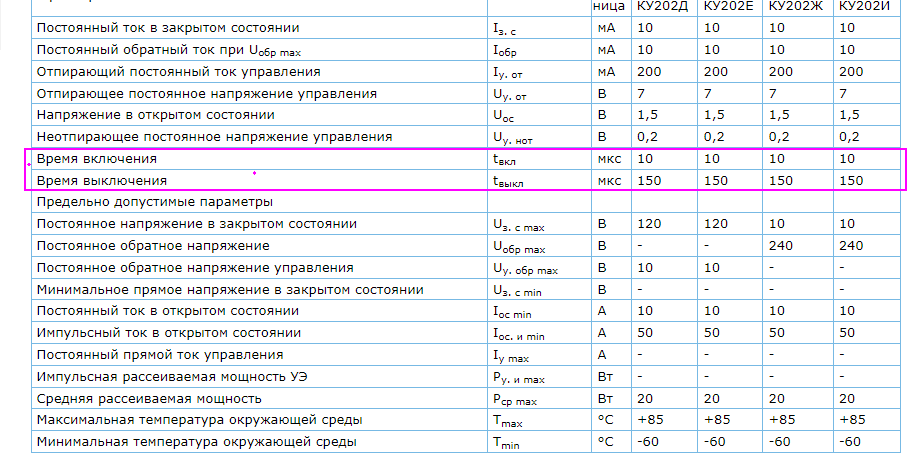Screen dimensions: 924x468
Task: Click the Tmin symbol cell
Action: (x=506, y=443)
